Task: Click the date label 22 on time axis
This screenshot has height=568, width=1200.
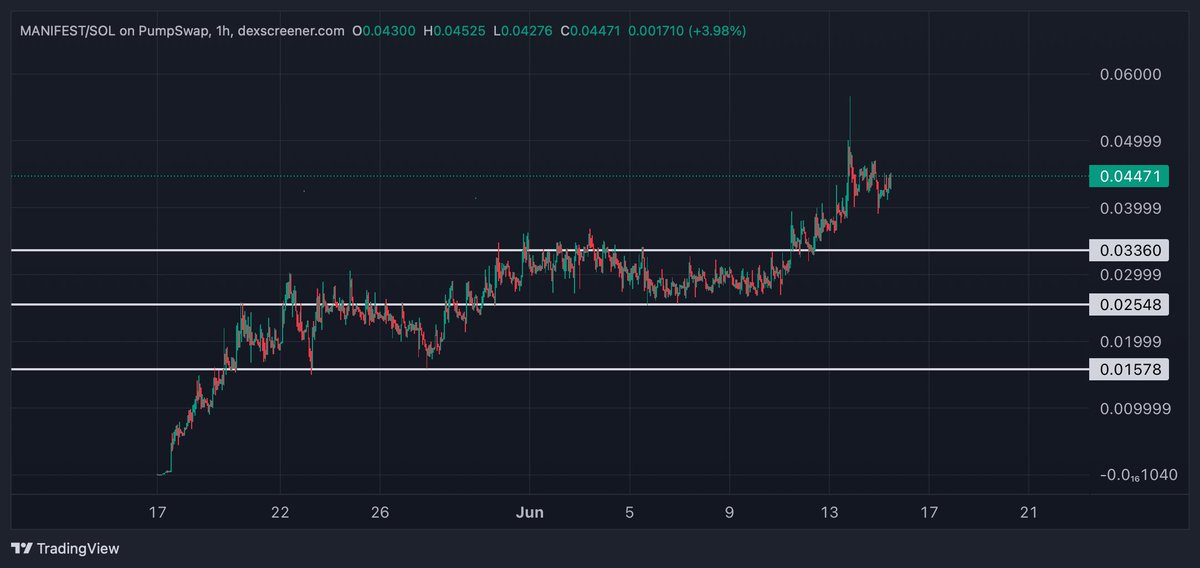Action: coord(280,512)
